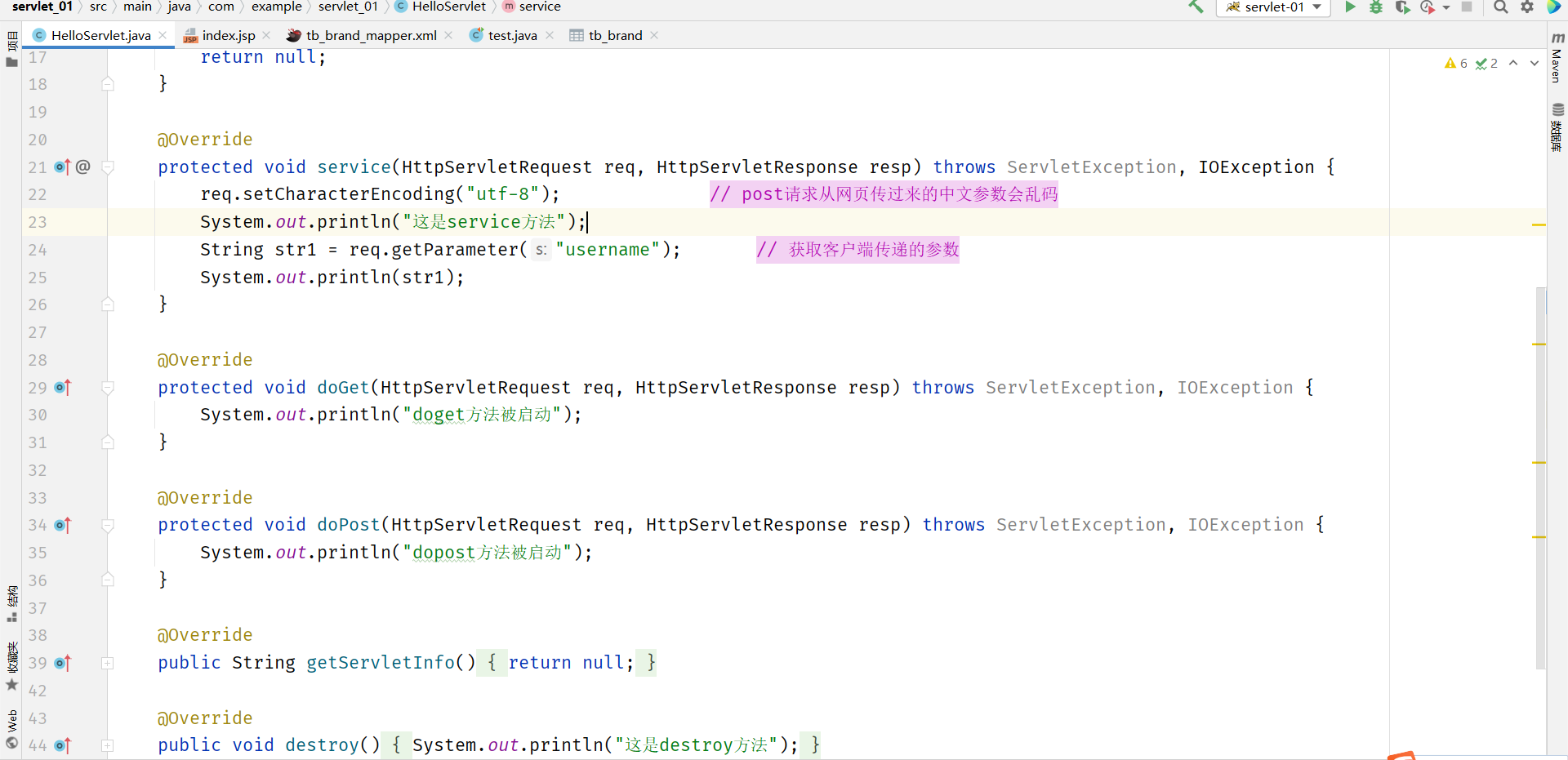Start debugging with the bug icon

pos(1376,7)
